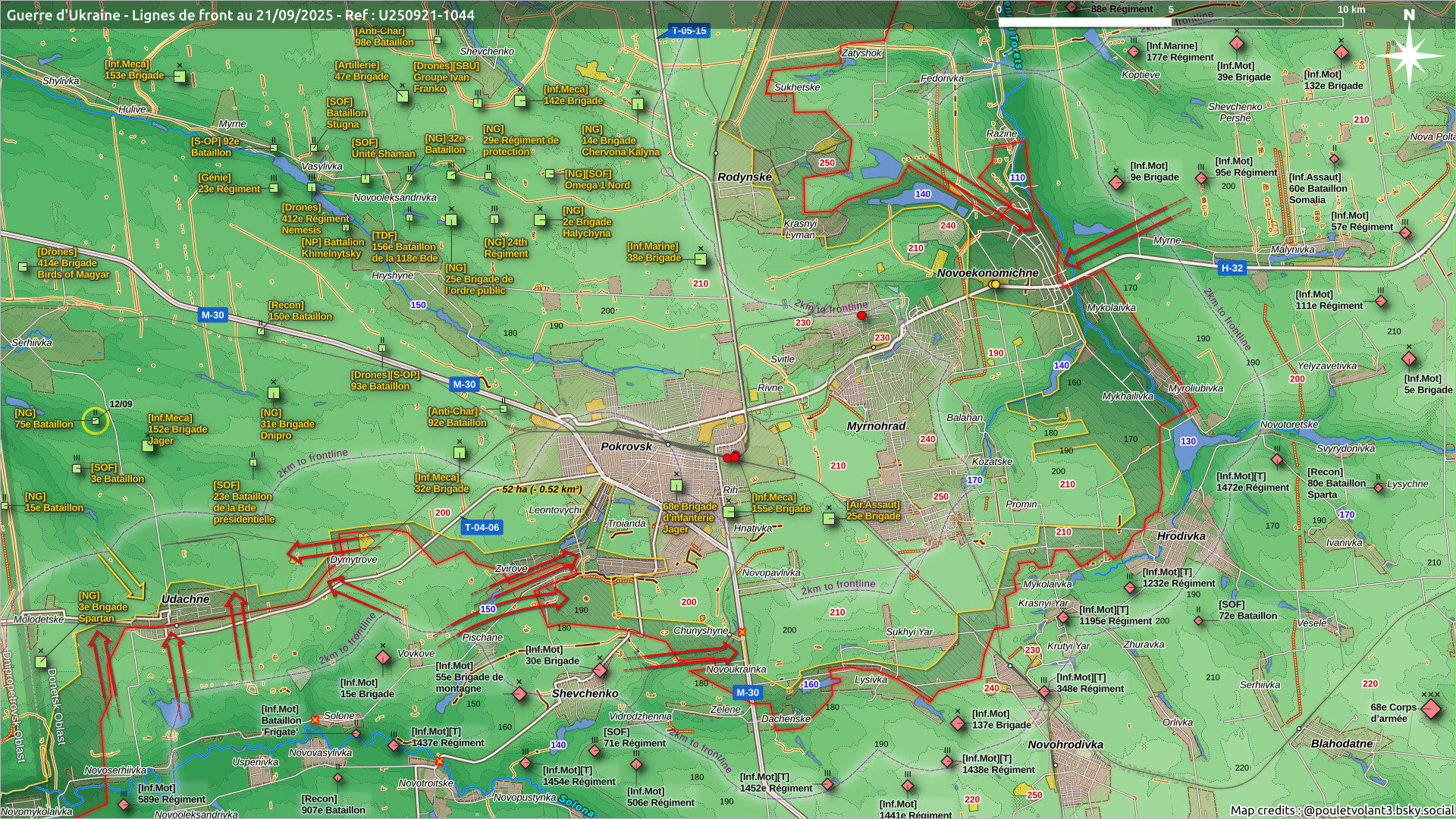1456x819 pixels.
Task: Click the Udachne town label
Action: point(185,599)
